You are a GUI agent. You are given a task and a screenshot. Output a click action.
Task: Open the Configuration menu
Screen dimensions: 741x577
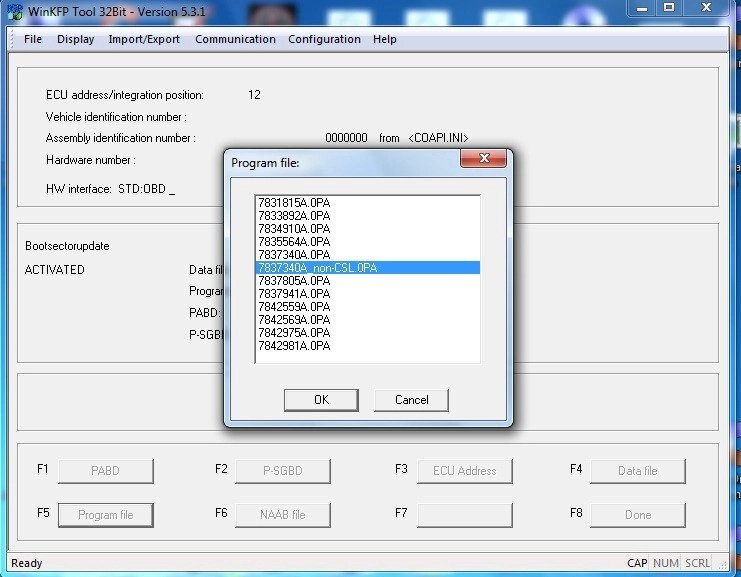(324, 39)
